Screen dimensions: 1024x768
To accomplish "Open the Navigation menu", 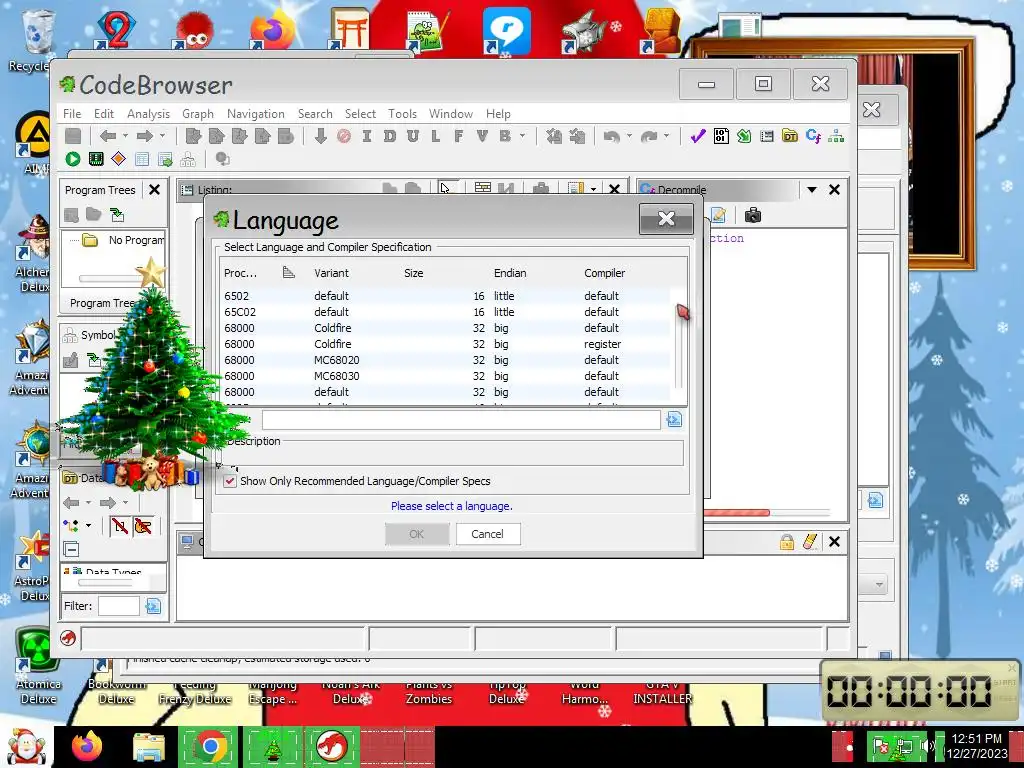I will pos(255,114).
